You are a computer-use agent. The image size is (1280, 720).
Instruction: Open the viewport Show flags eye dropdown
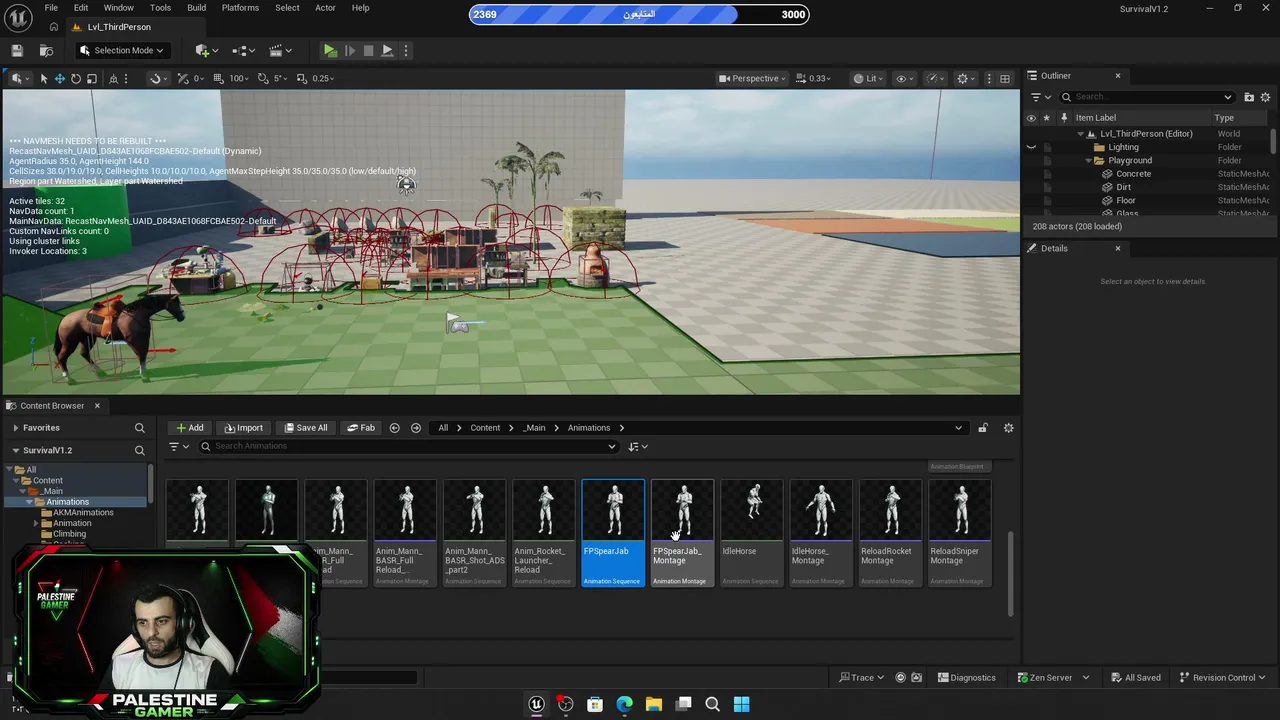coord(904,78)
